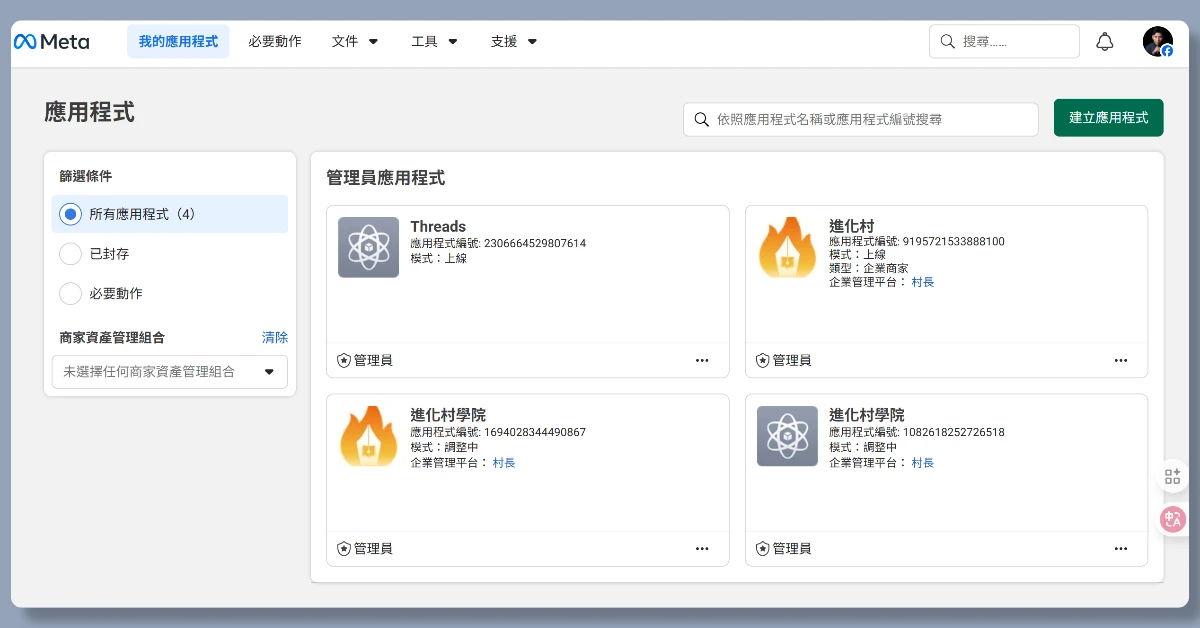Go to the 我的應用程式 tab
This screenshot has width=1200, height=628.
tap(178, 42)
